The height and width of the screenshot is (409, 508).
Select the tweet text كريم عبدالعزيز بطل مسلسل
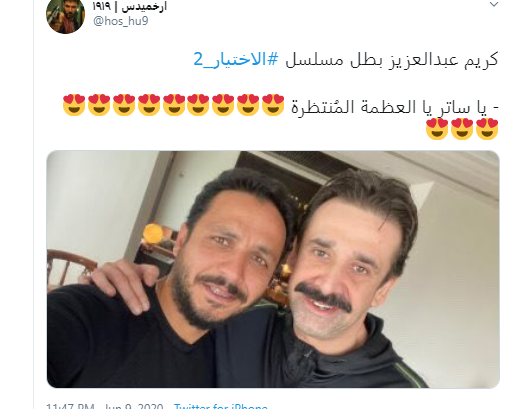click(392, 60)
